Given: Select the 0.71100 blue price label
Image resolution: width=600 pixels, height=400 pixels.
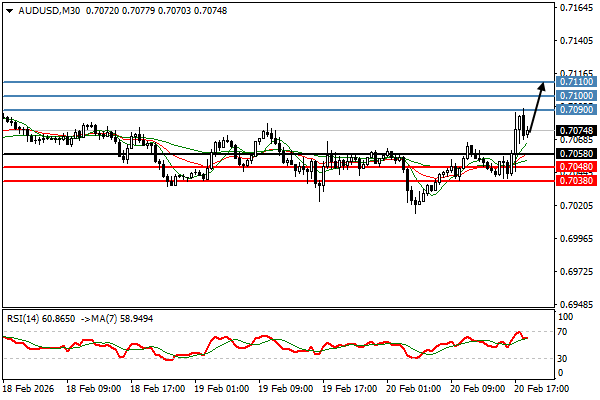Looking at the screenshot, I should pos(576,82).
